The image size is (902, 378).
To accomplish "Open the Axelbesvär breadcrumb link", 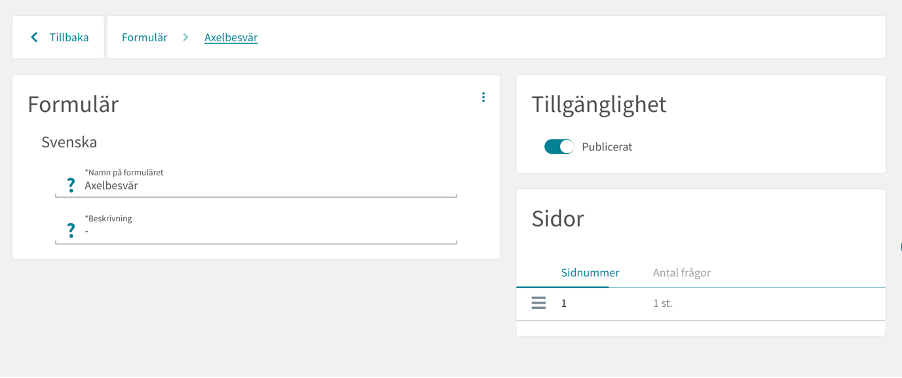I will point(231,38).
